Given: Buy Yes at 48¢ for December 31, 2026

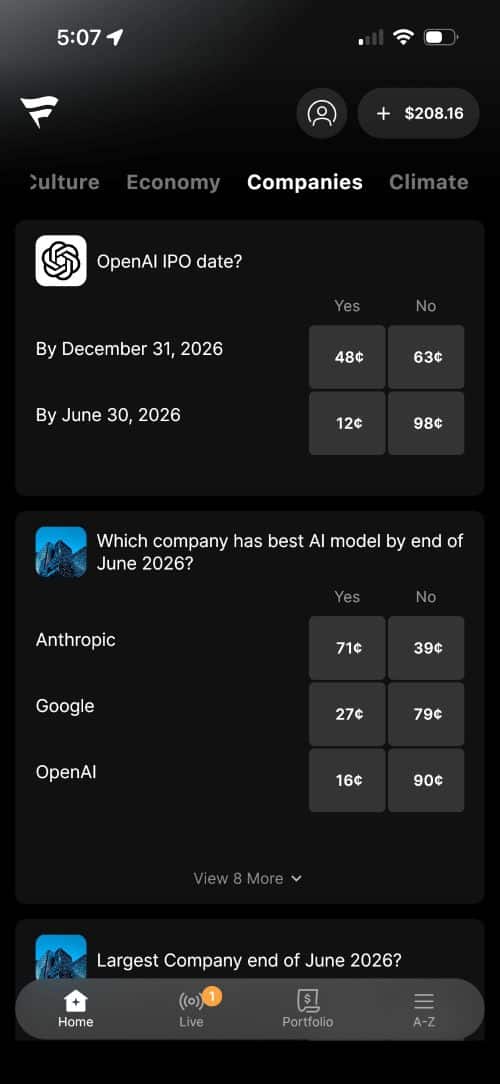Looking at the screenshot, I should point(347,357).
